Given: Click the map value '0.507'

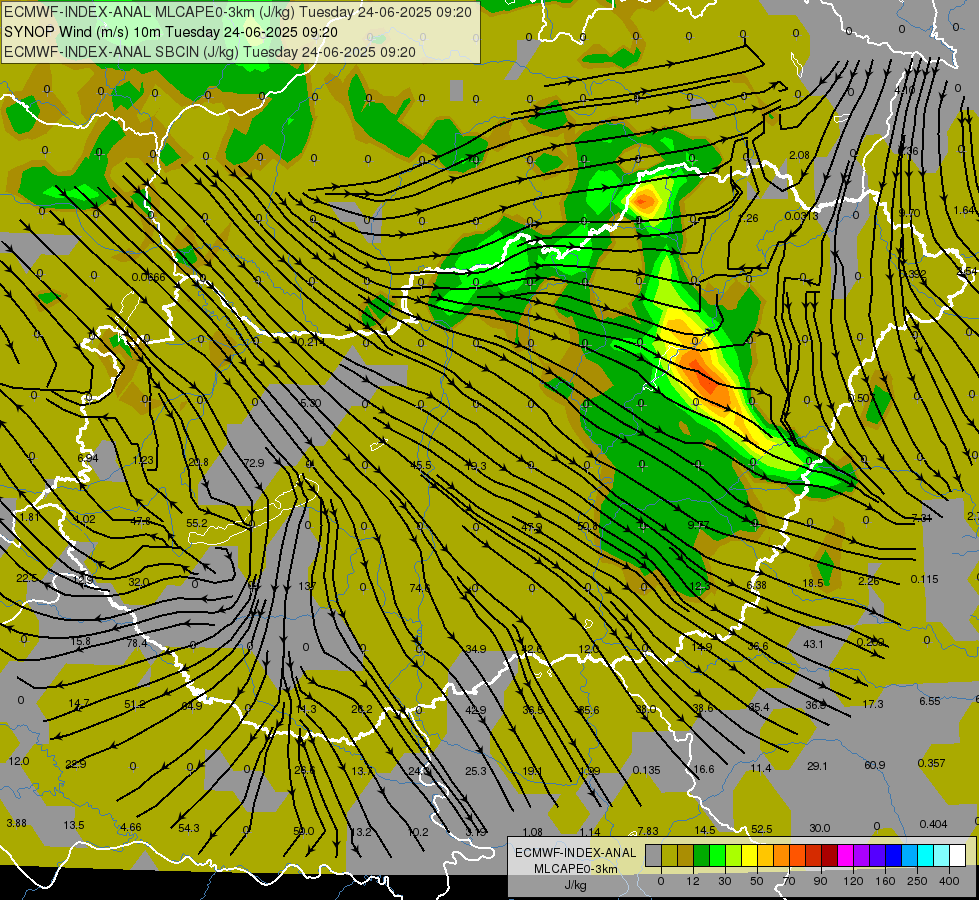Looking at the screenshot, I should coord(862,398).
